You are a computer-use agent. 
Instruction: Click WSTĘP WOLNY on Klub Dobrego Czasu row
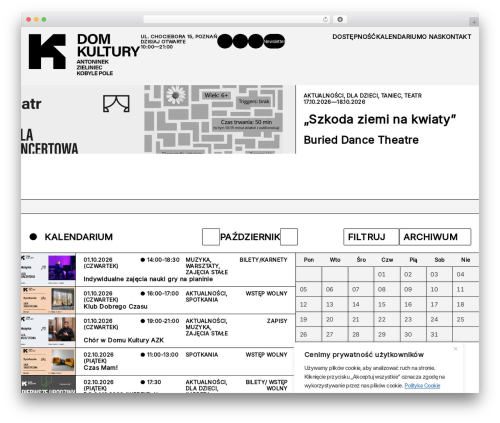(266, 294)
